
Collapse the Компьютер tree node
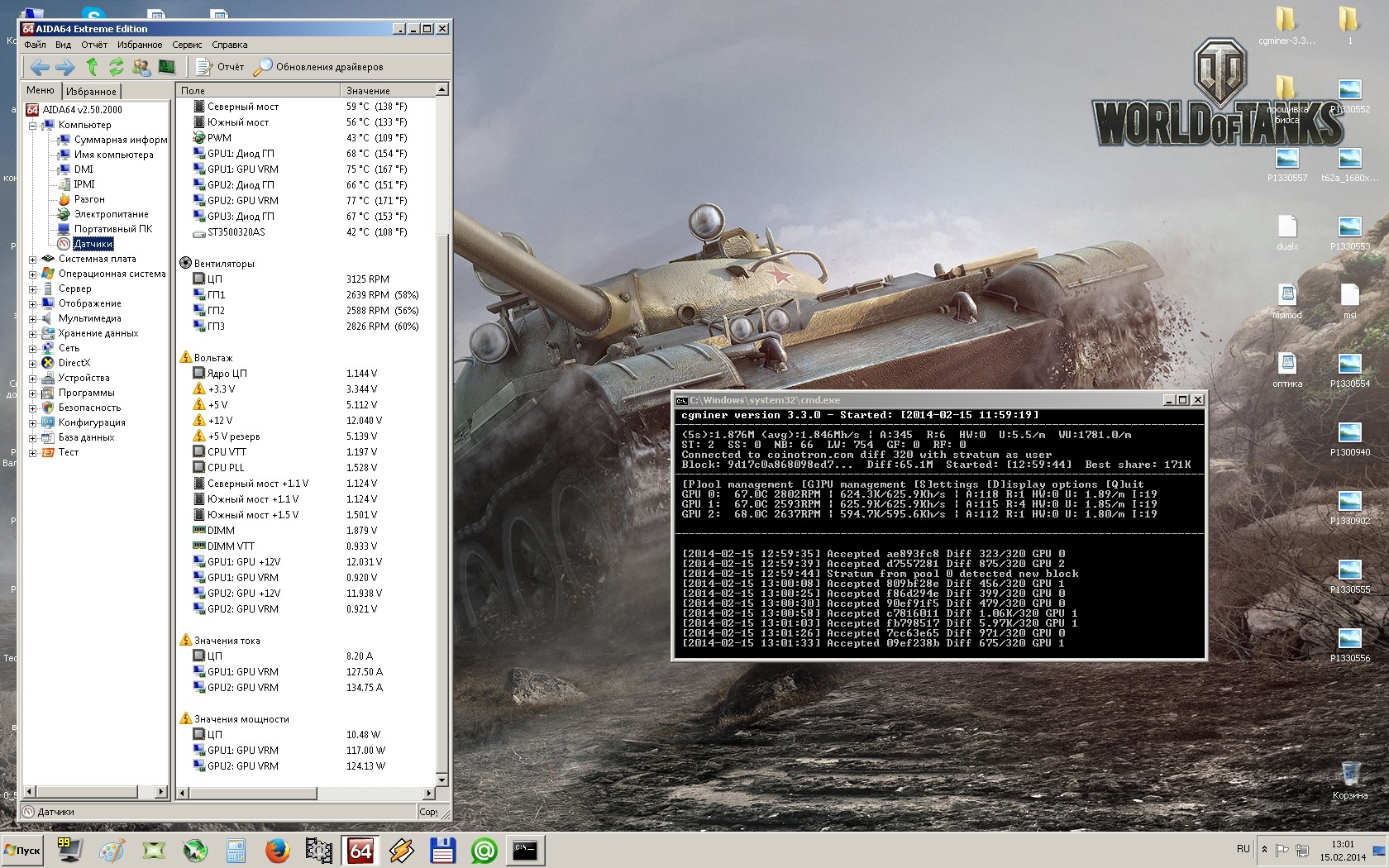pyautogui.click(x=33, y=126)
